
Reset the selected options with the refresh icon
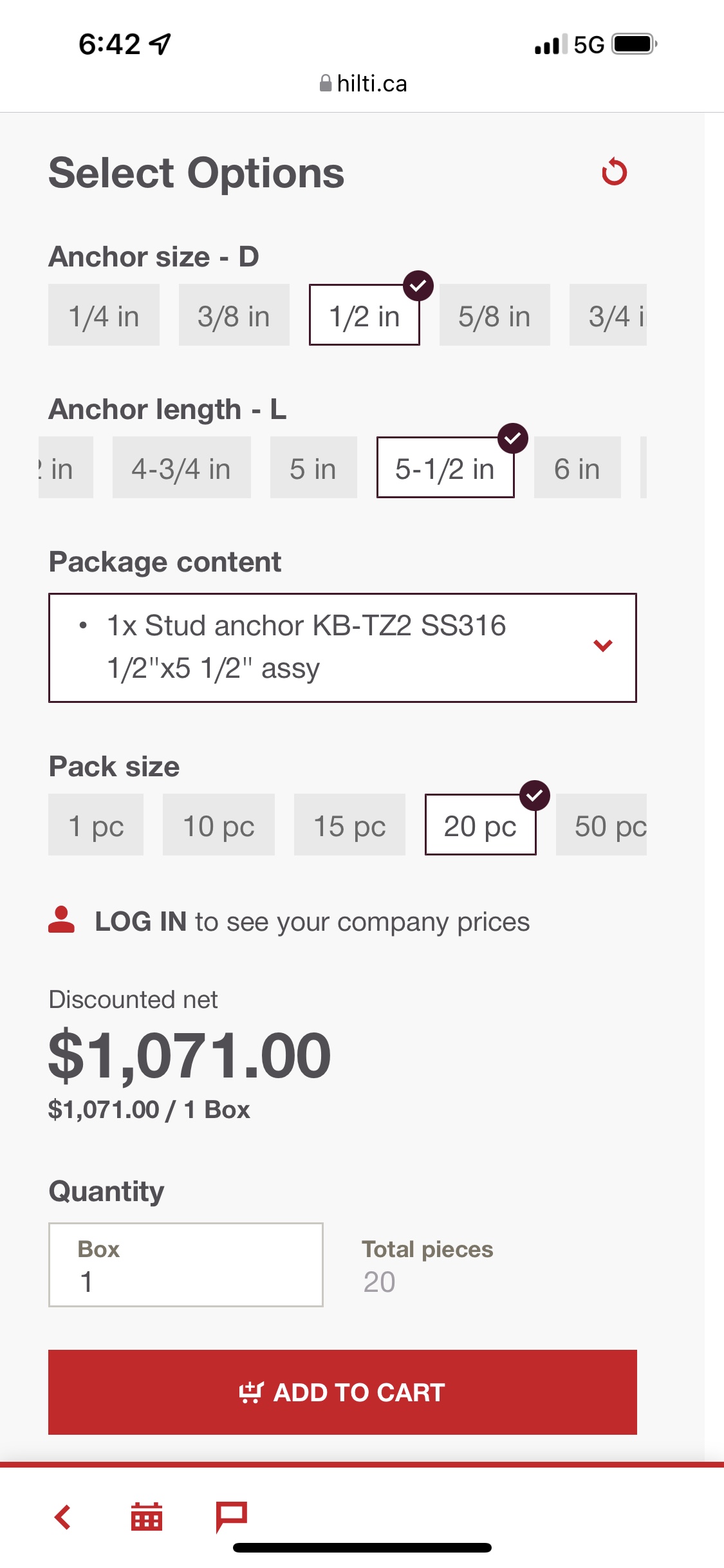coord(614,173)
